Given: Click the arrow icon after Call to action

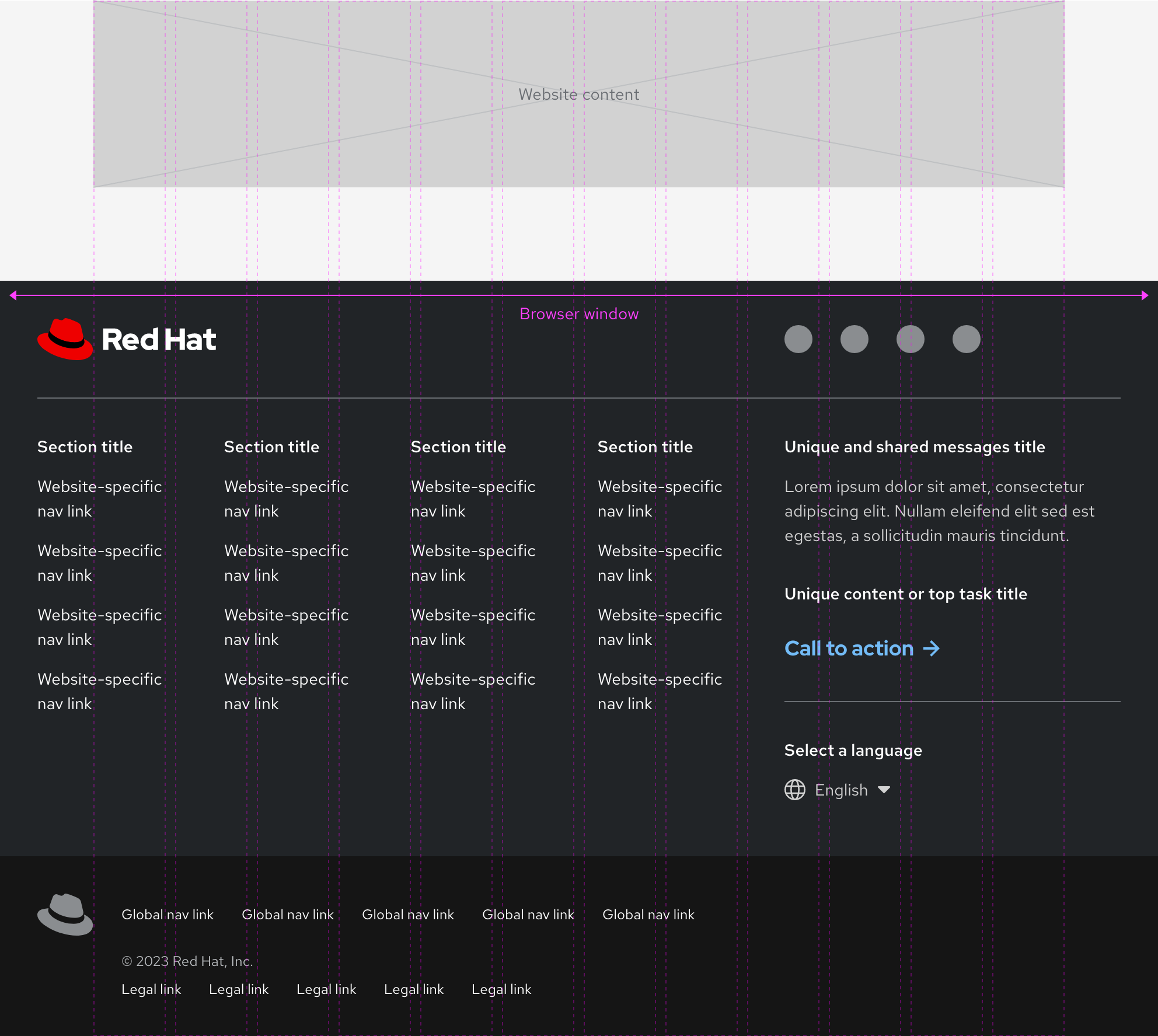Looking at the screenshot, I should [931, 648].
